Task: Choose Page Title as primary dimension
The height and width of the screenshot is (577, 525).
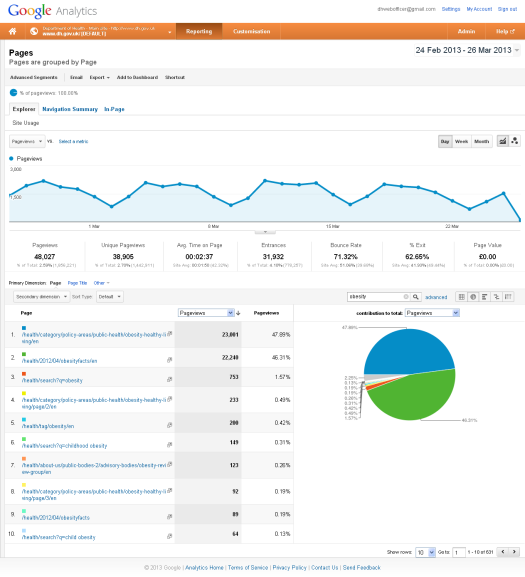Action: [77, 283]
